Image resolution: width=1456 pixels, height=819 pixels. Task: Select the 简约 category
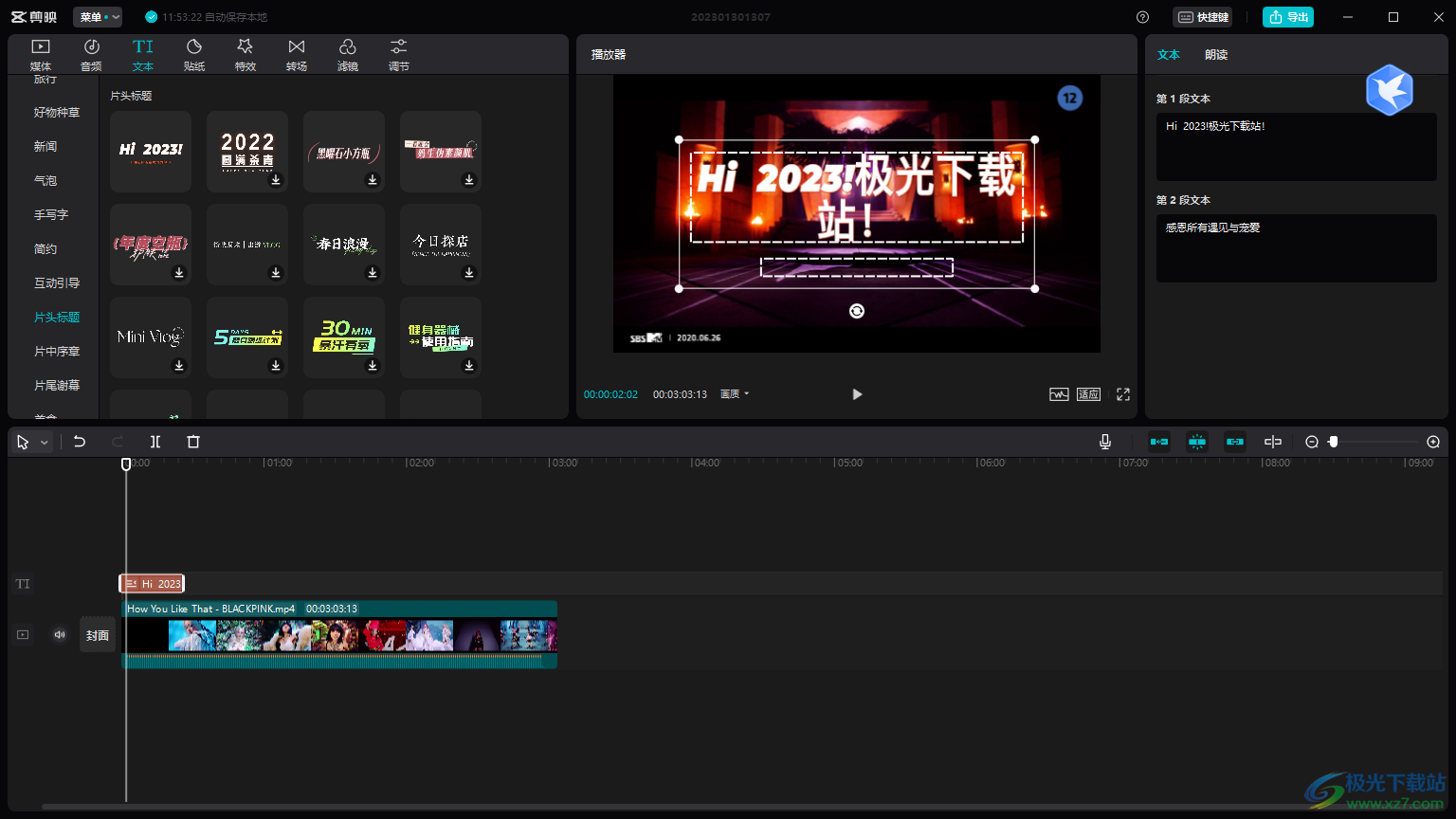pos(45,248)
